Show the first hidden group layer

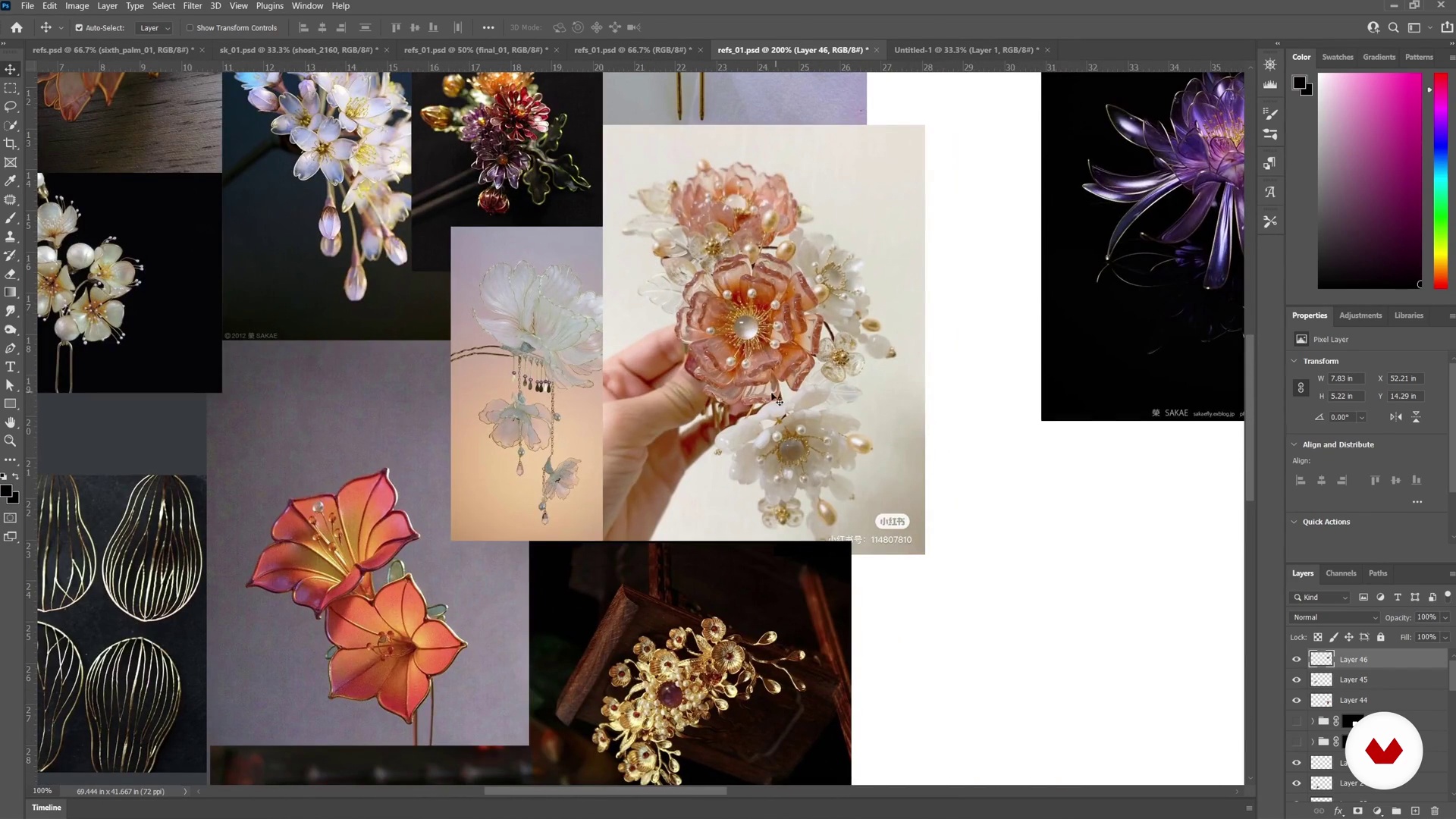[1297, 721]
